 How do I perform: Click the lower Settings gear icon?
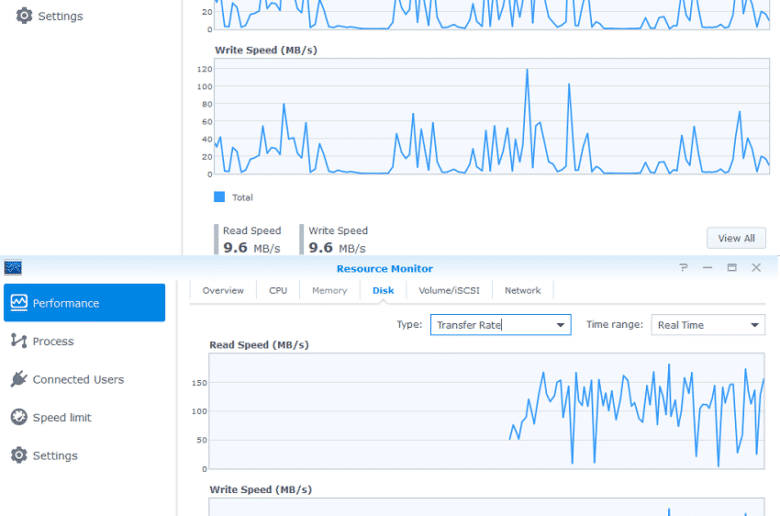tap(19, 455)
